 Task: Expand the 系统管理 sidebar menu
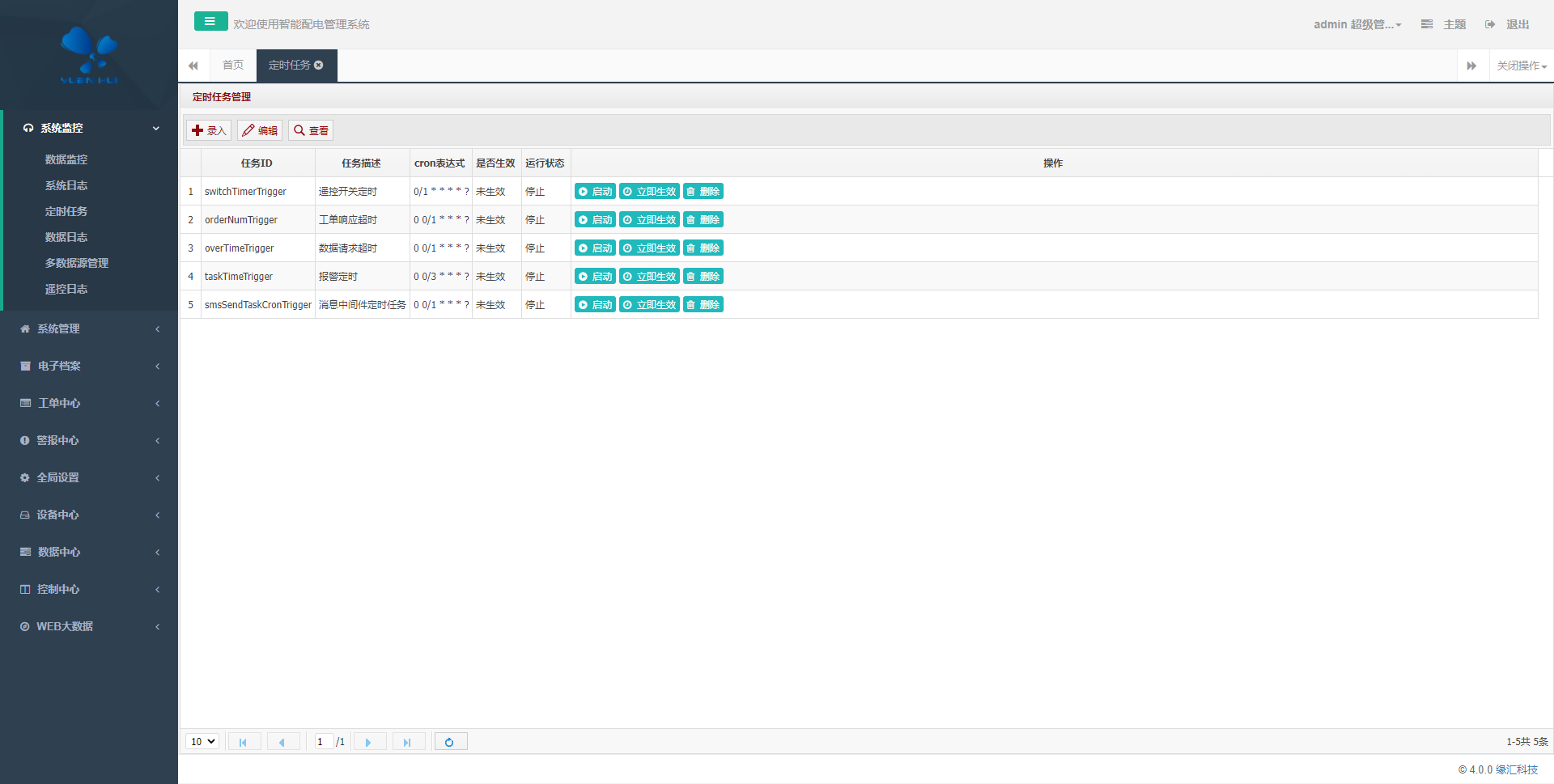click(89, 328)
